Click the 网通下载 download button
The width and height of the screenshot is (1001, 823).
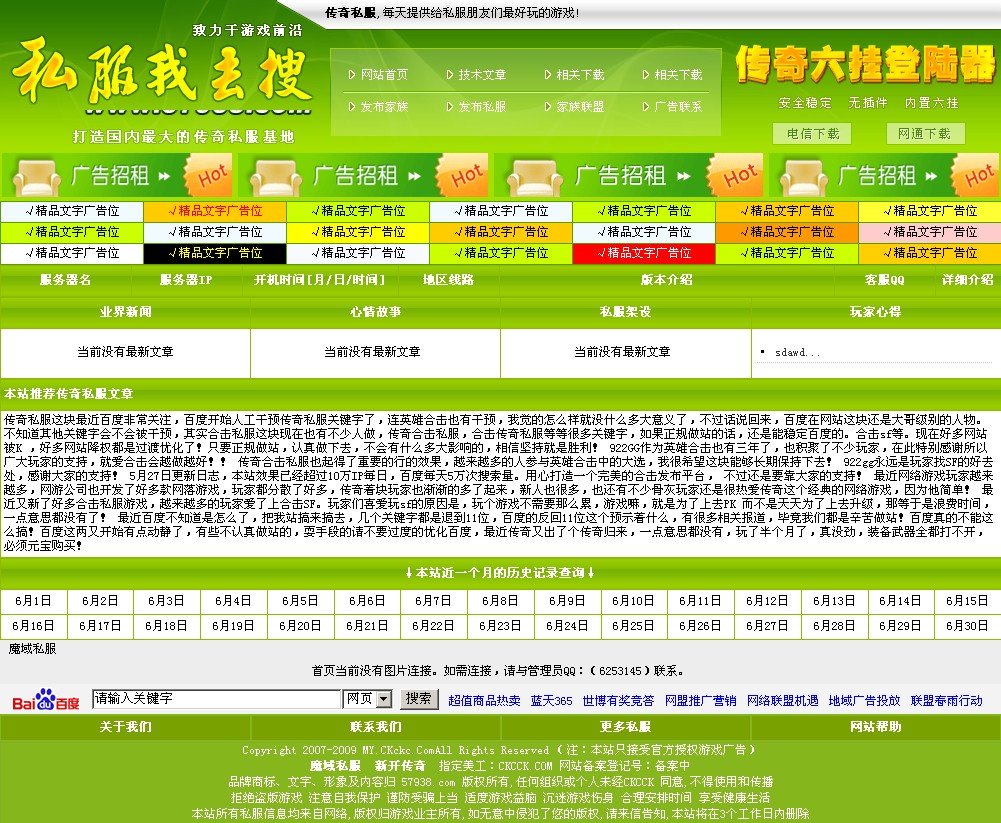925,134
